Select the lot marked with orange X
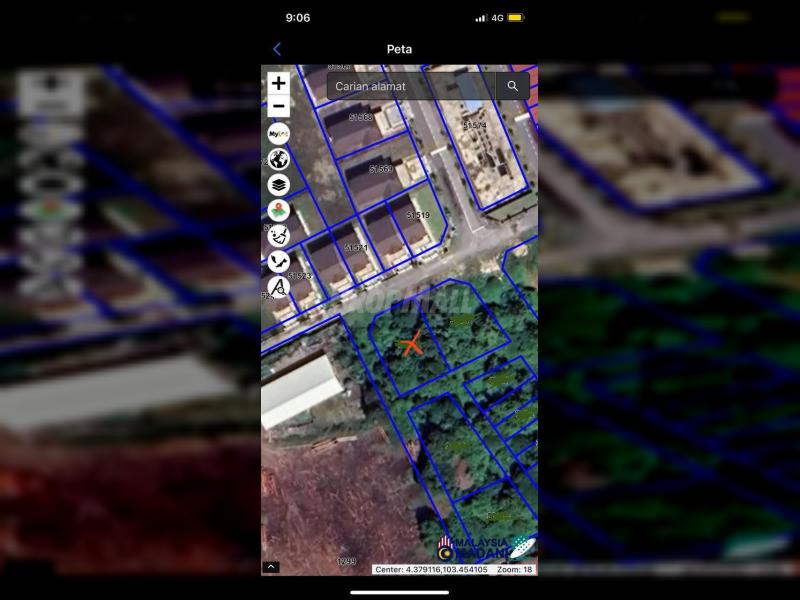This screenshot has width=800, height=600. [x=411, y=345]
